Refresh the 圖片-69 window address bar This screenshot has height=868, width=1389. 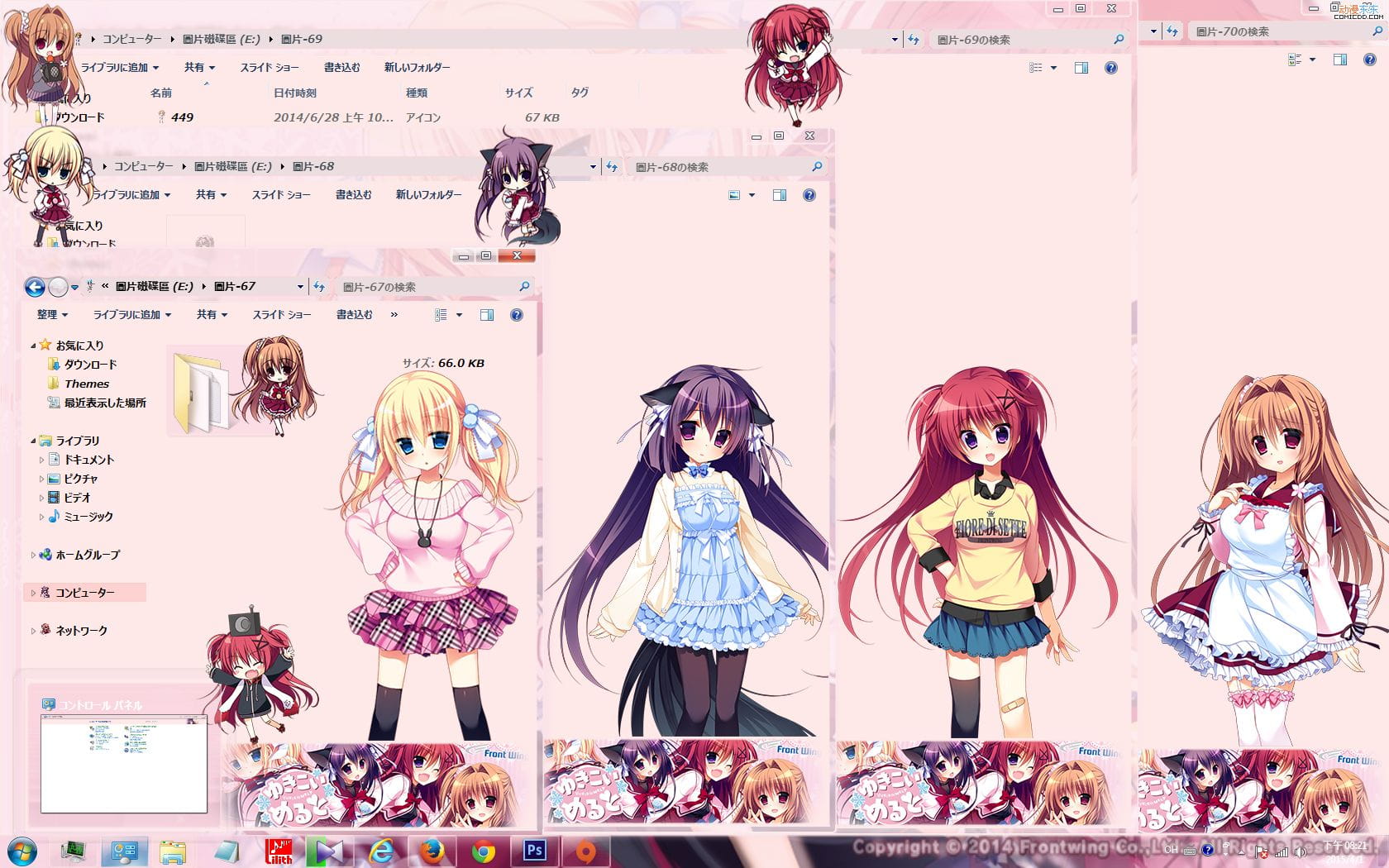(x=914, y=40)
